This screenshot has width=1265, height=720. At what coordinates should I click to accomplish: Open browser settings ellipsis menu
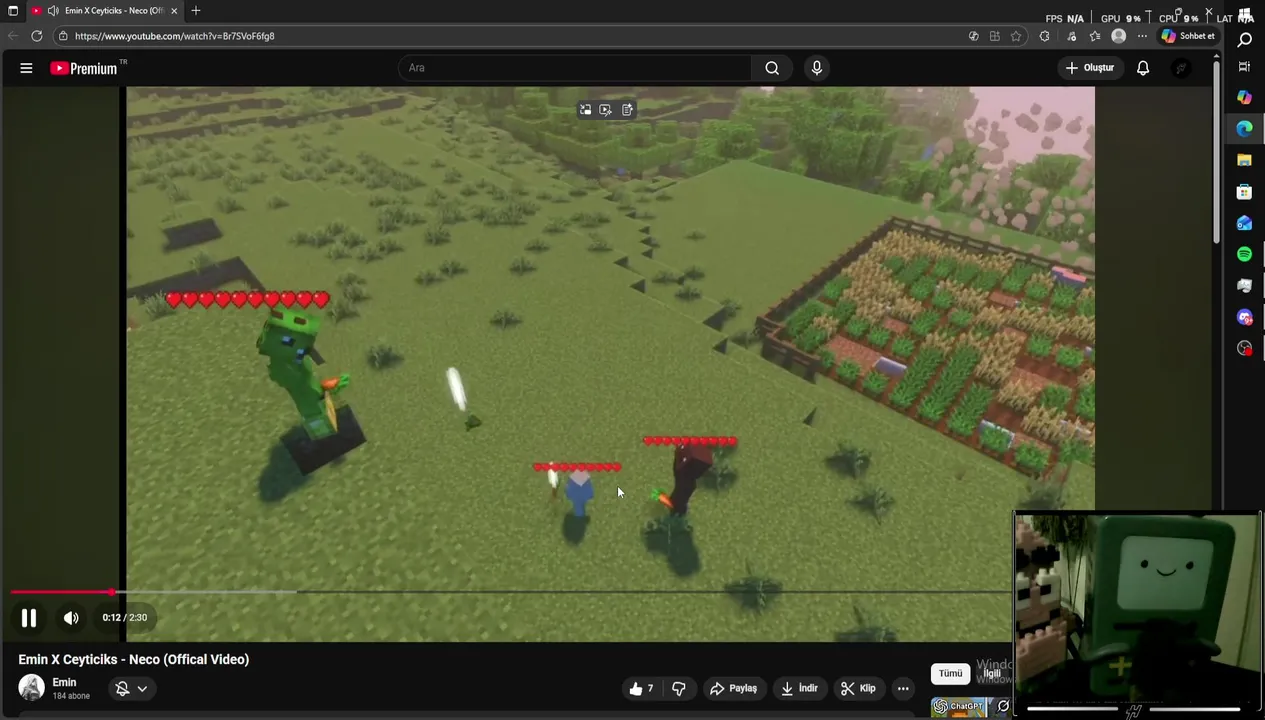[1142, 36]
